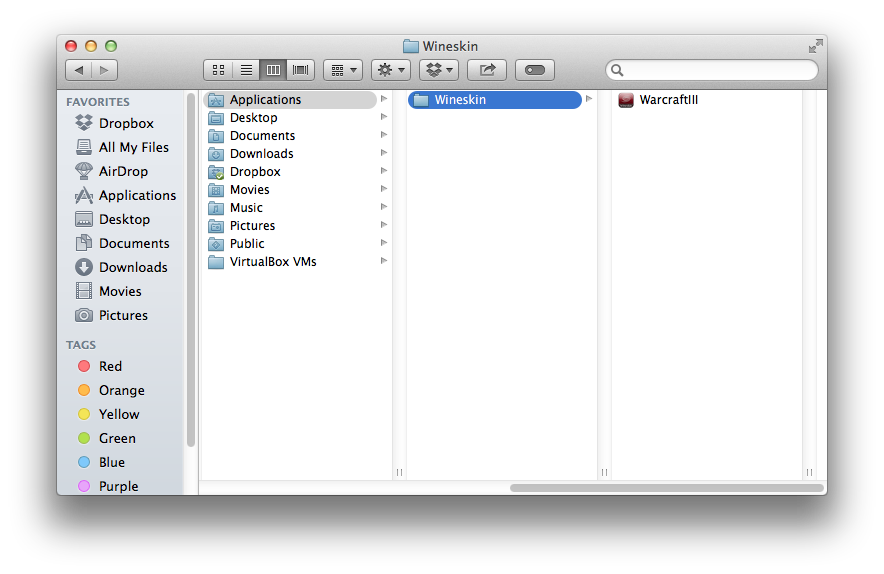Click into the Finder search field

[711, 70]
